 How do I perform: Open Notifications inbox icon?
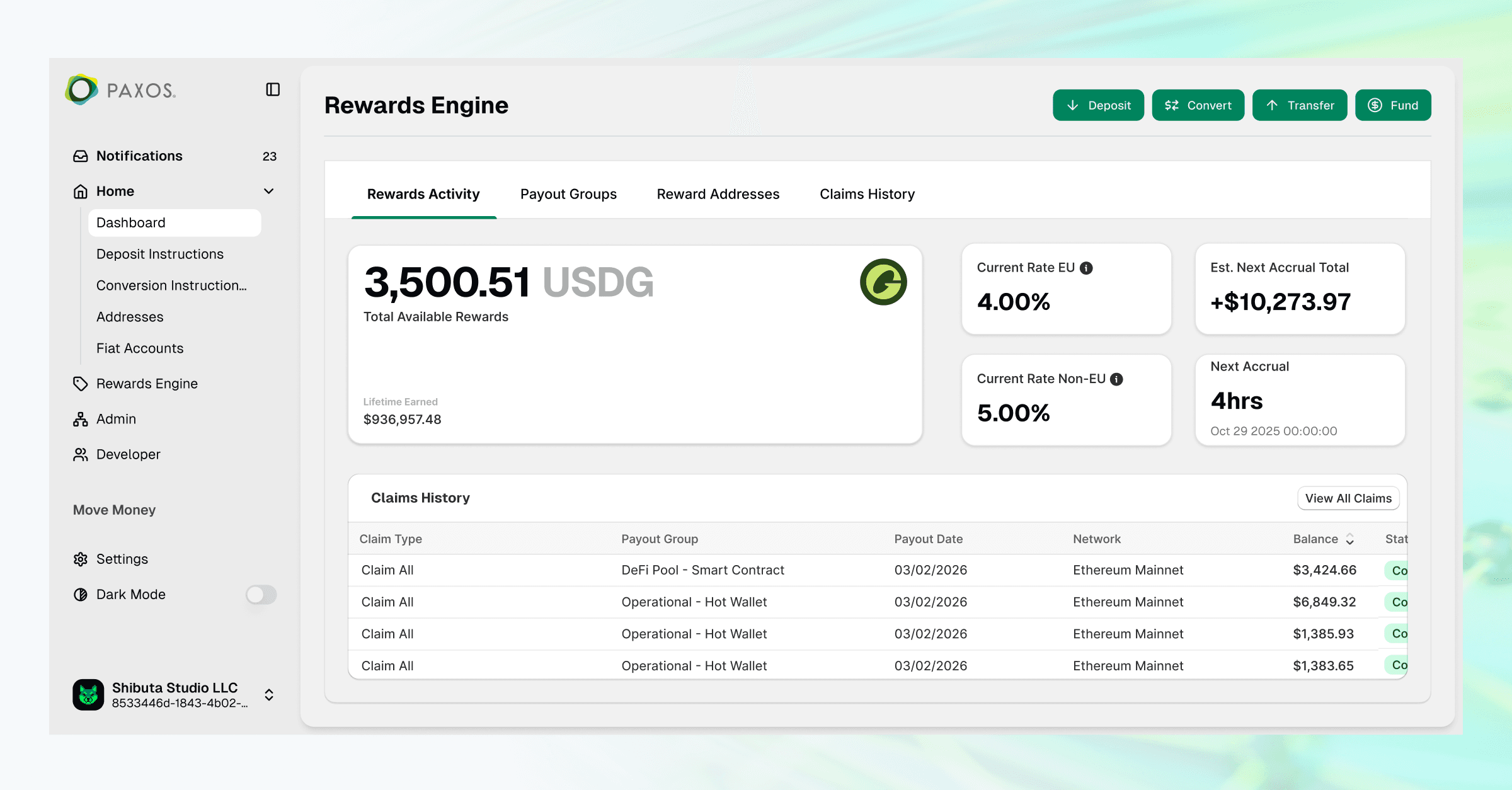tap(81, 156)
